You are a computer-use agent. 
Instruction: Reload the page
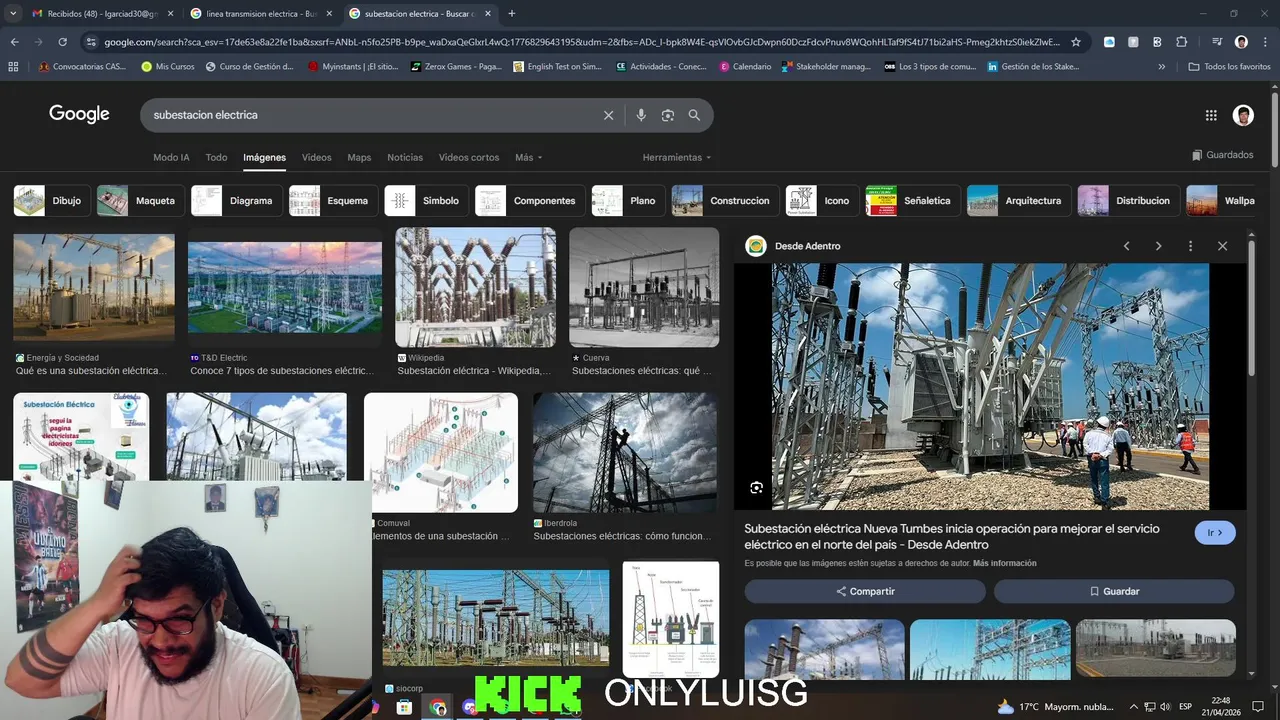(x=62, y=42)
